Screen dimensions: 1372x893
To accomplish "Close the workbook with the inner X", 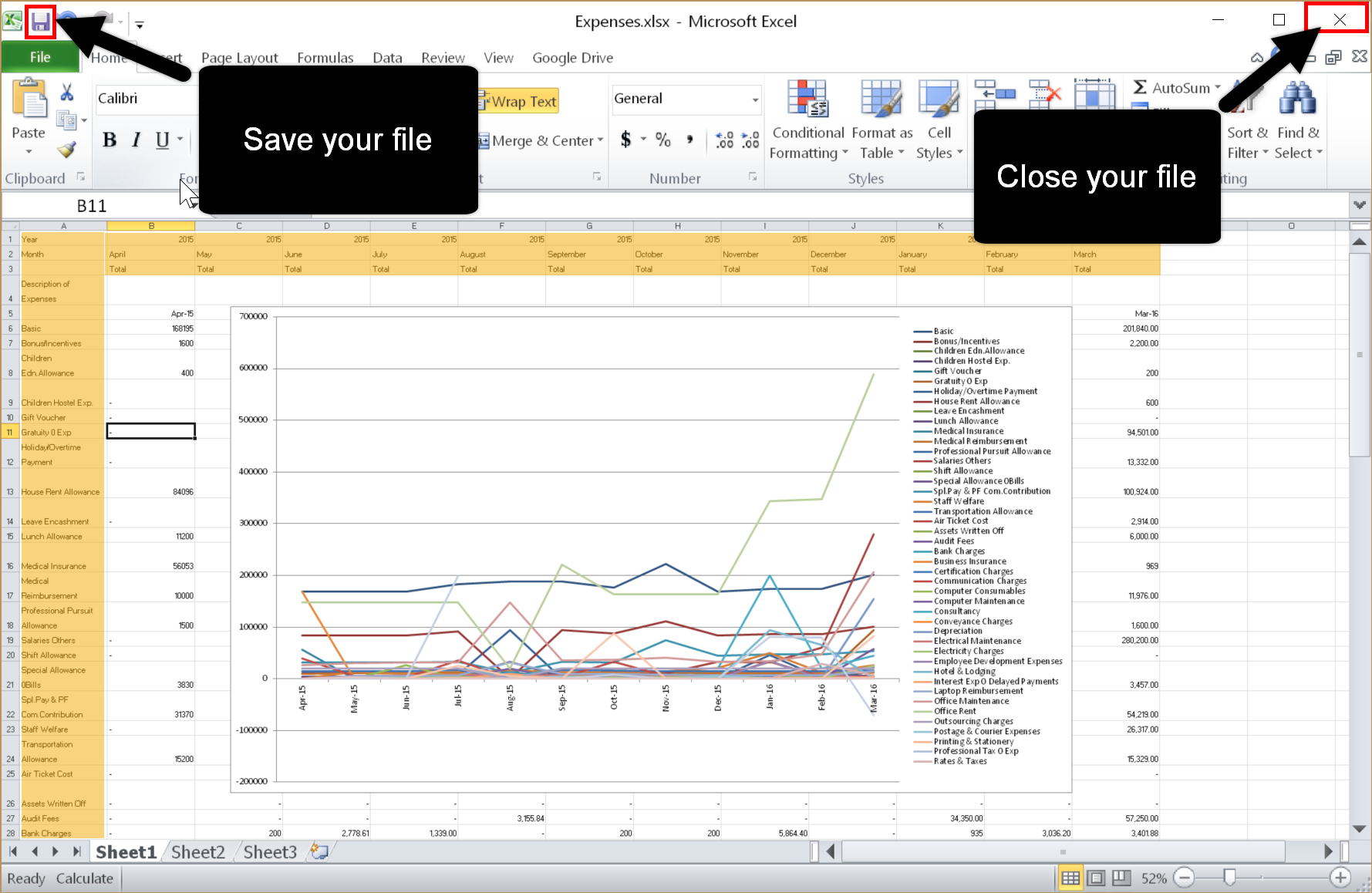I will click(1360, 57).
